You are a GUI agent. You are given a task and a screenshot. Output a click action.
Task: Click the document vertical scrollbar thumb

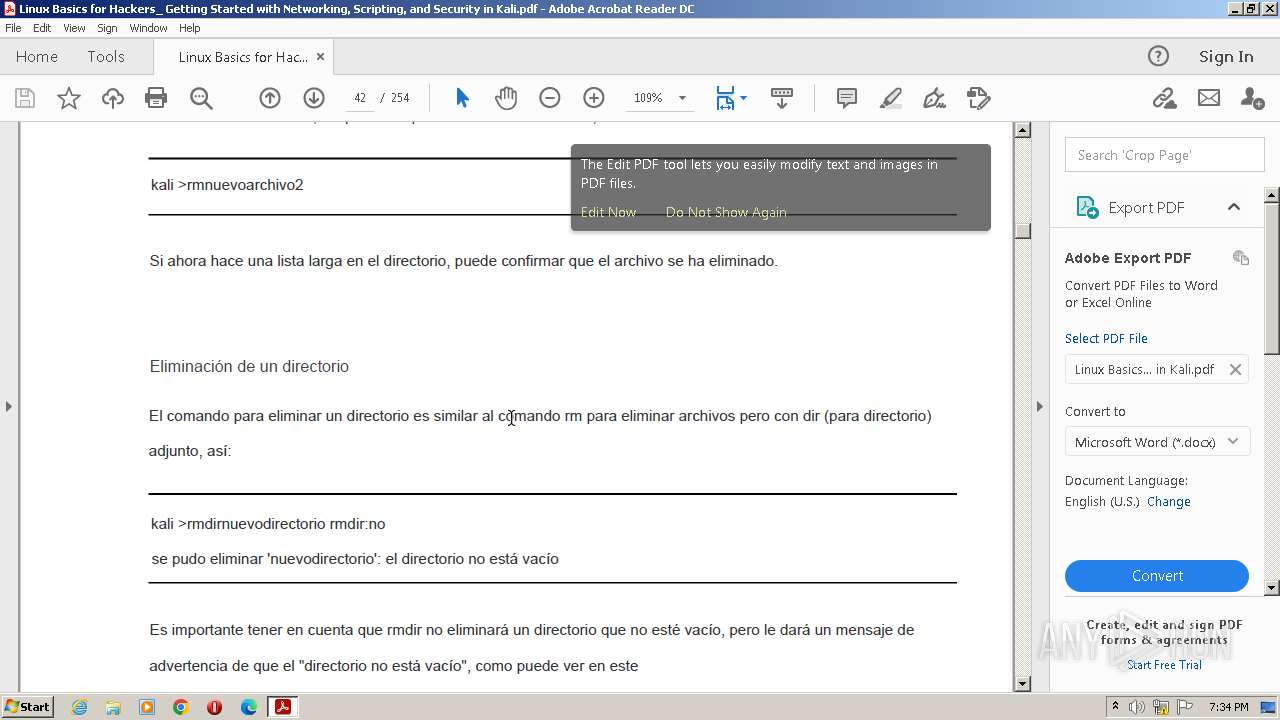pos(1022,231)
